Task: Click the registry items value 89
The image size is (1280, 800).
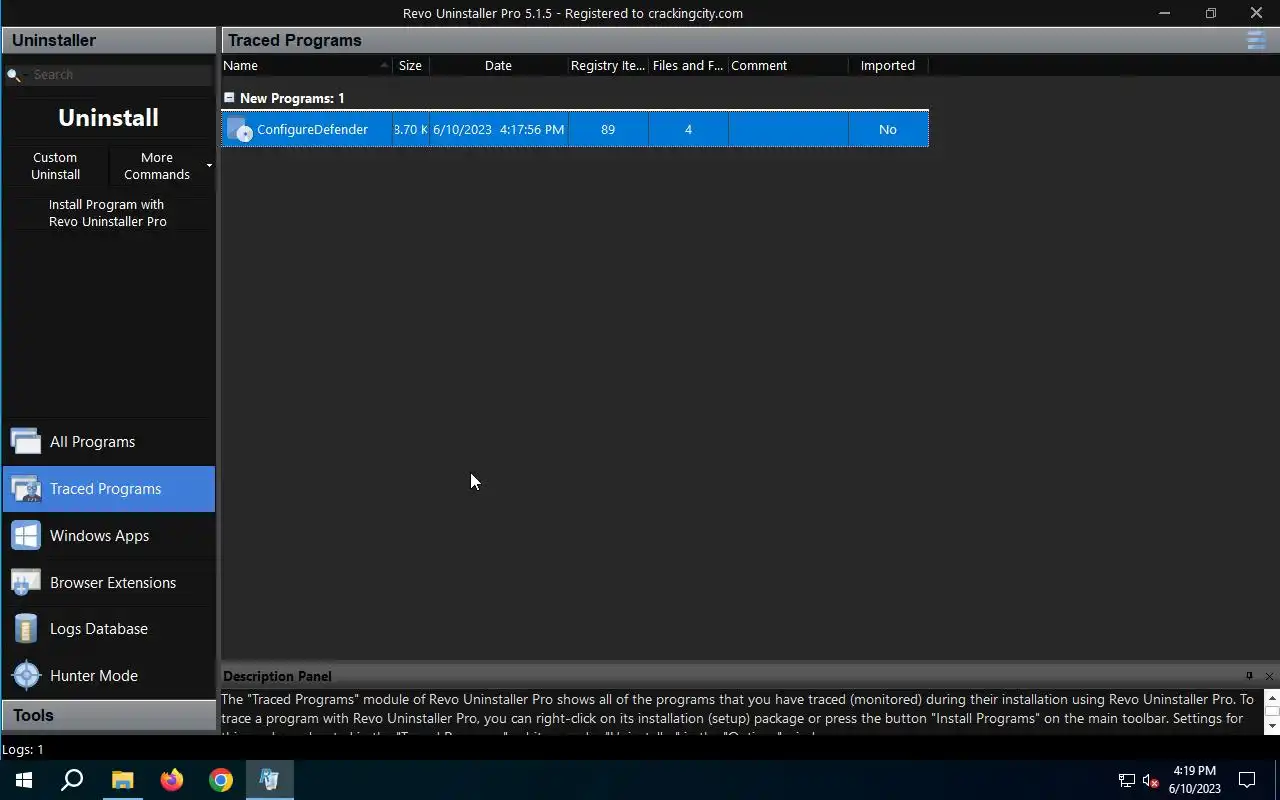Action: [x=608, y=129]
